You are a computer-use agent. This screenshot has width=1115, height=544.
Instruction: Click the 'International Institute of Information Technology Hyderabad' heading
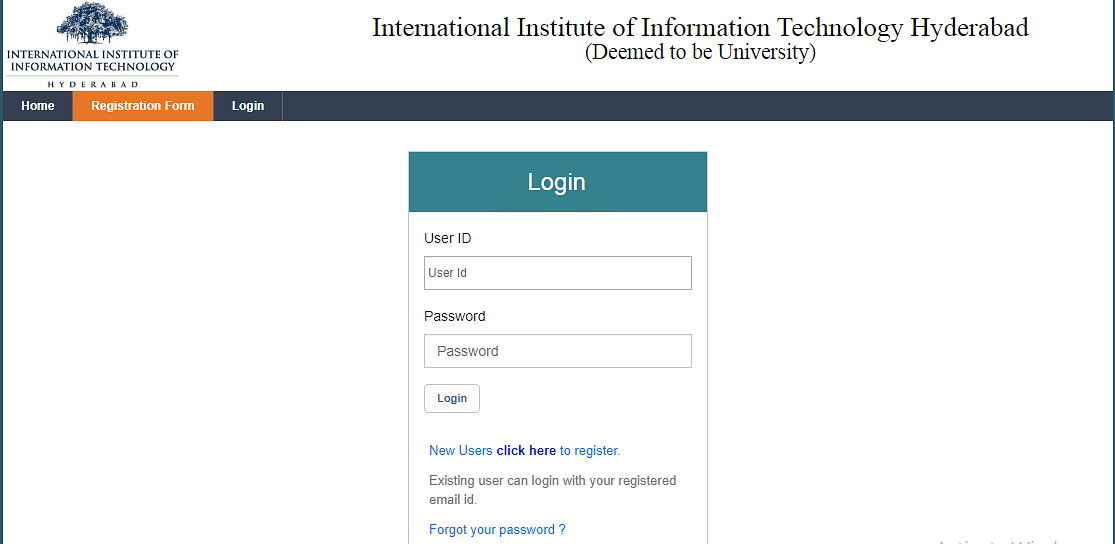click(700, 28)
